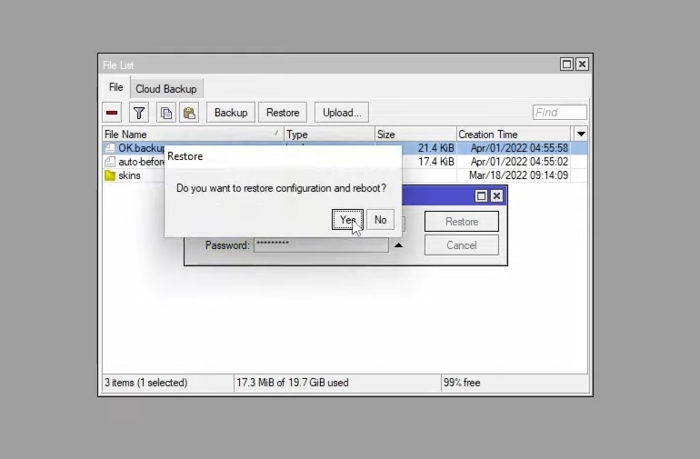Click the Paste clipboard icon
Image resolution: width=700 pixels, height=459 pixels.
pyautogui.click(x=189, y=113)
